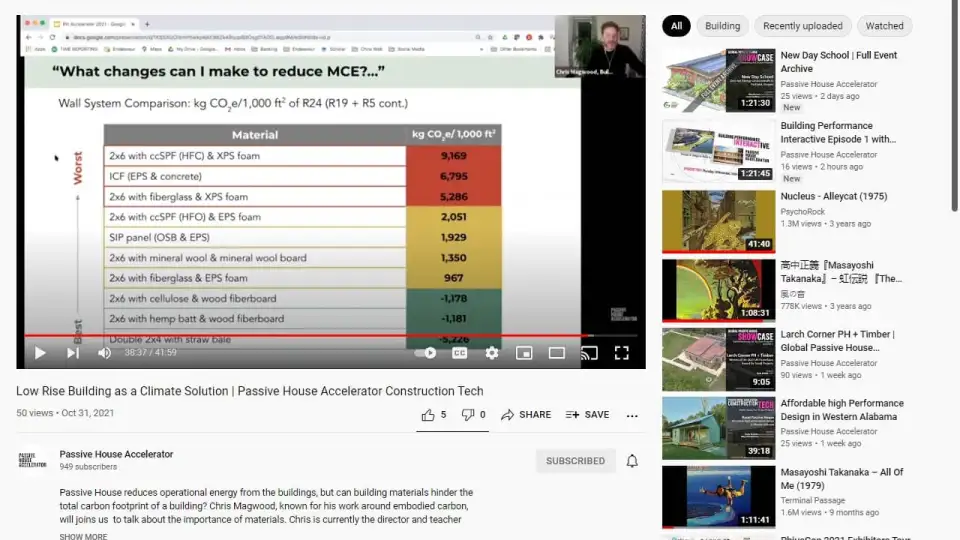Open video settings gear
This screenshot has height=540, width=960.
pyautogui.click(x=491, y=353)
